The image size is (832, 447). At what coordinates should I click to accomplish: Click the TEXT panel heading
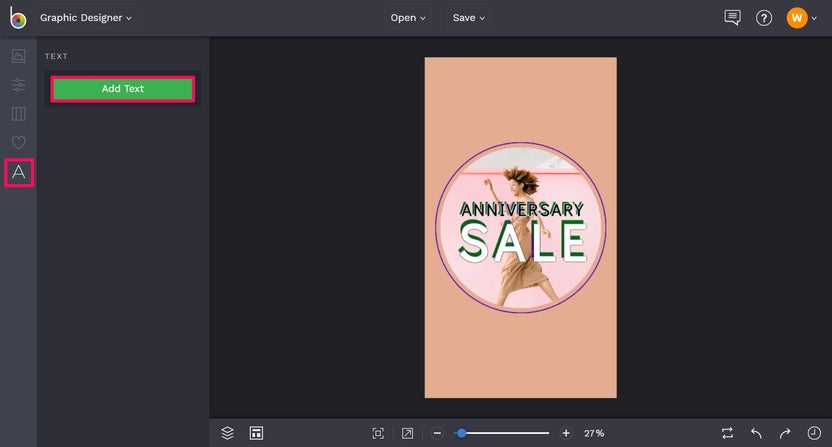(56, 56)
